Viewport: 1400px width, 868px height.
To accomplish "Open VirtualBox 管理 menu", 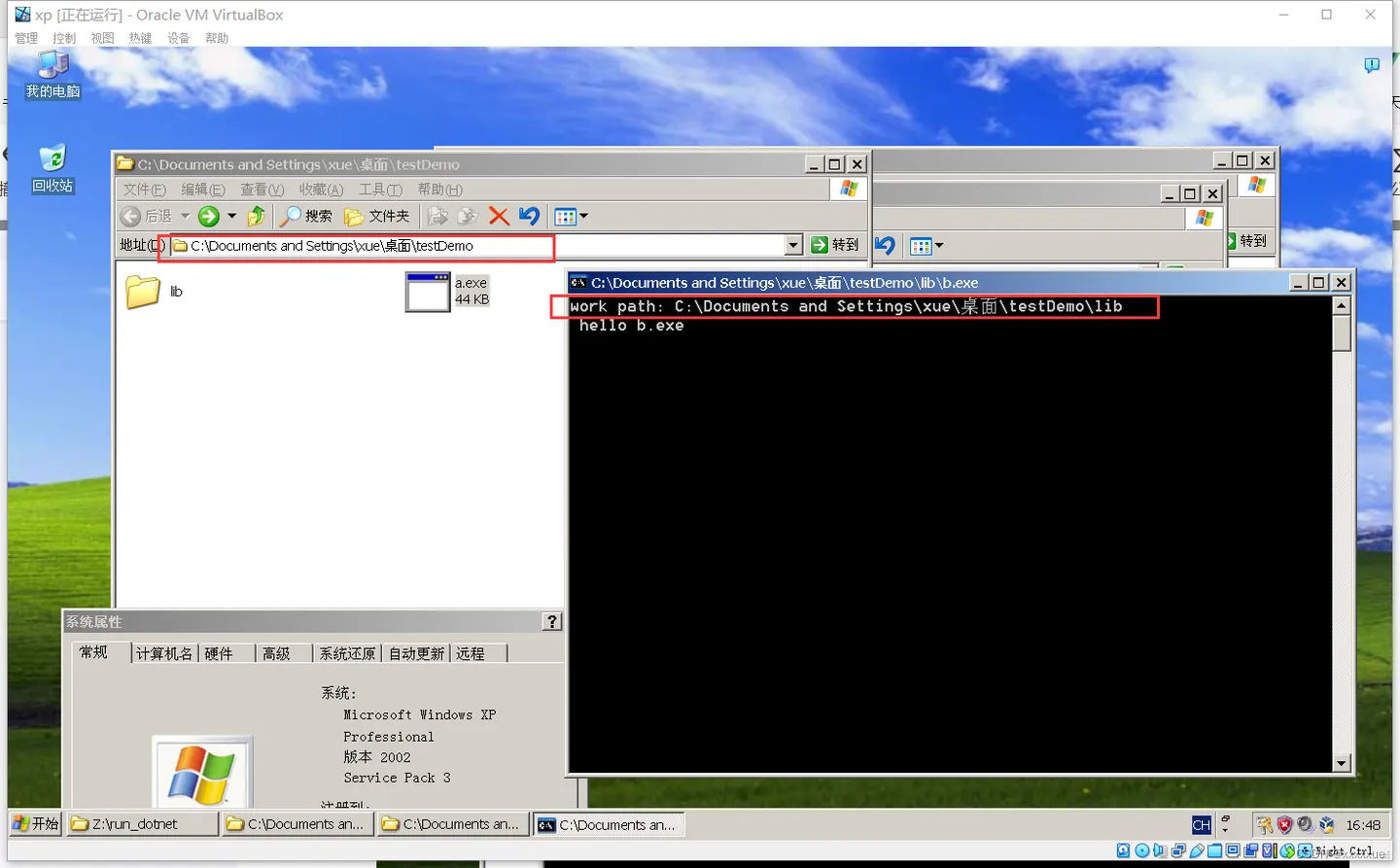I will [26, 38].
